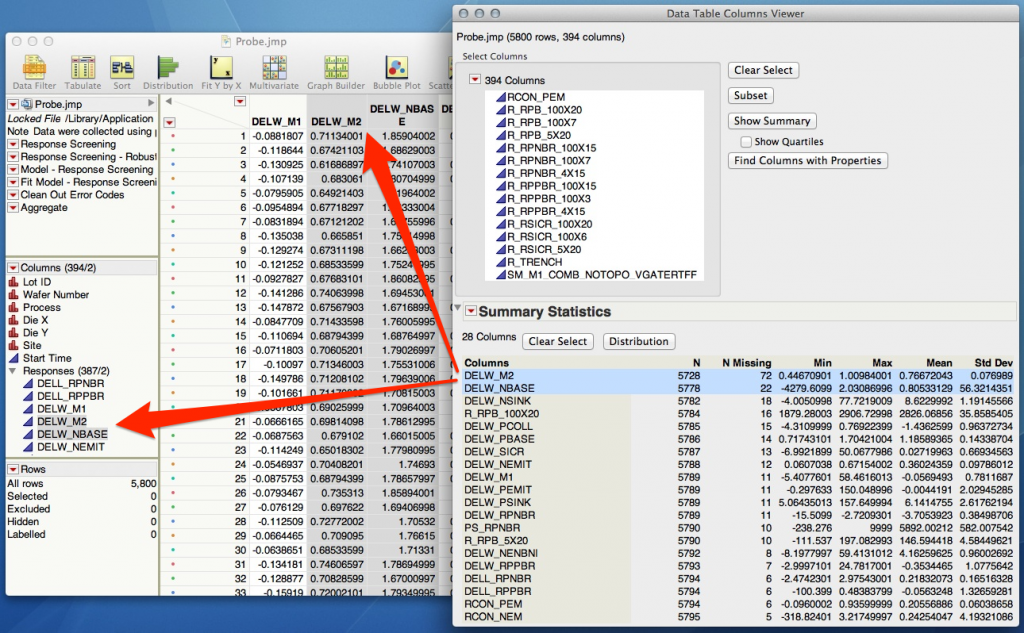
Task: Open Rows panel red triangle menu
Action: (12, 470)
